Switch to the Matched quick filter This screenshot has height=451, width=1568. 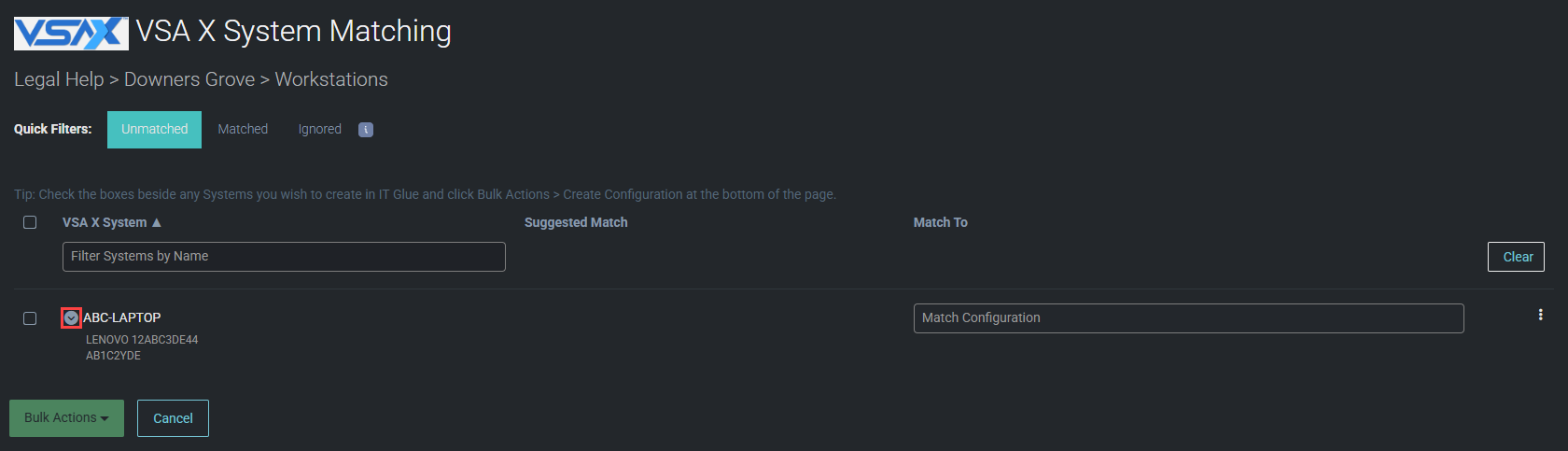243,130
